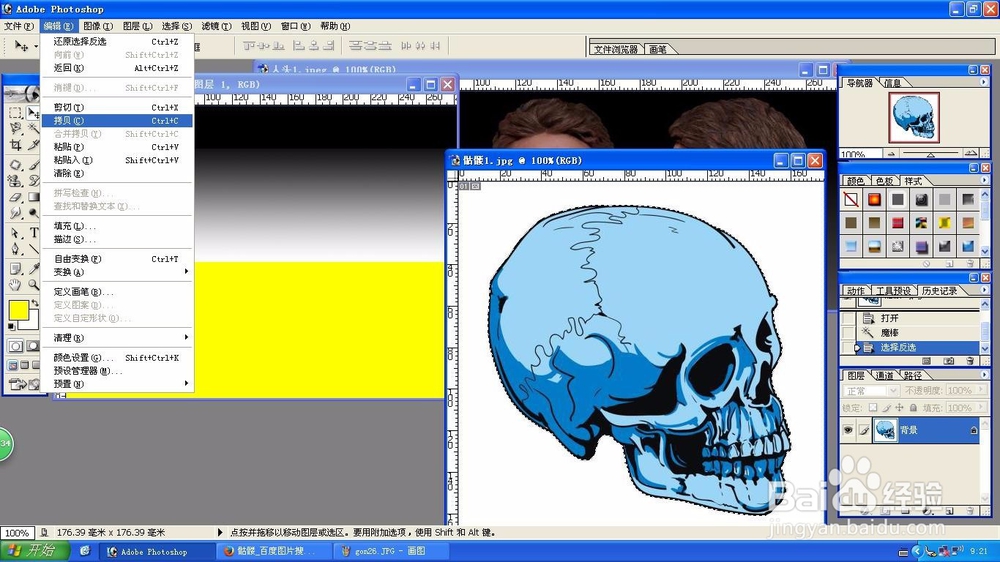This screenshot has height=562, width=1000.
Task: Choose 拷贝 from the edit menu
Action: 117,121
